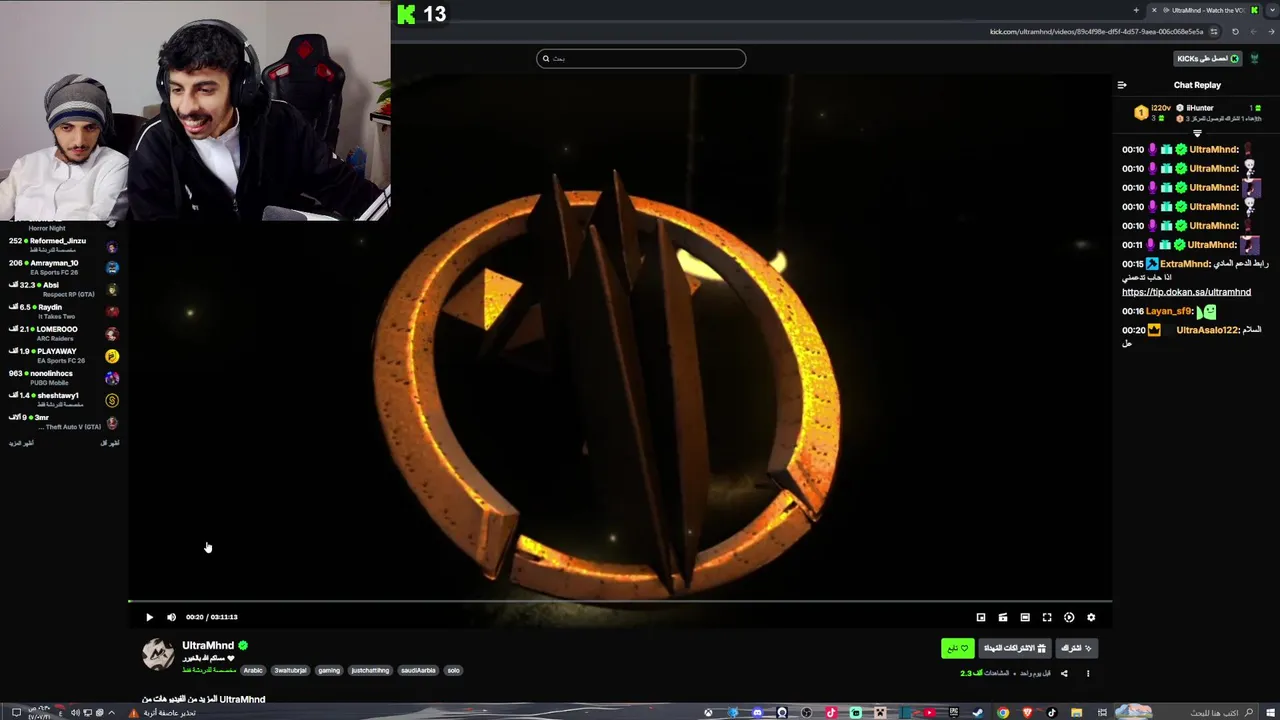Open Steam from taskbar

[978, 713]
